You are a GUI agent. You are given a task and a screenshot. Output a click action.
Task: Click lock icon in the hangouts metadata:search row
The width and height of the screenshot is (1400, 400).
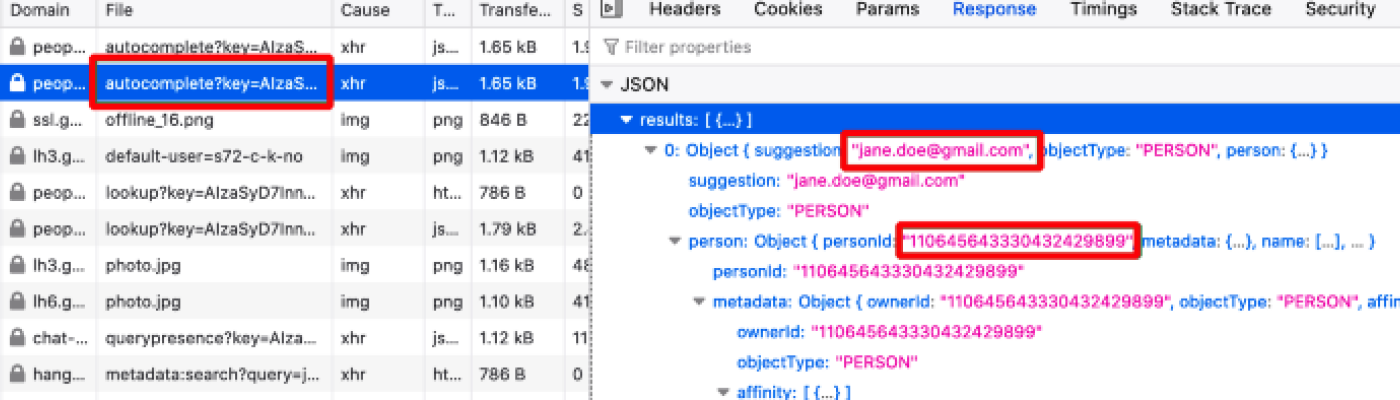(x=16, y=375)
